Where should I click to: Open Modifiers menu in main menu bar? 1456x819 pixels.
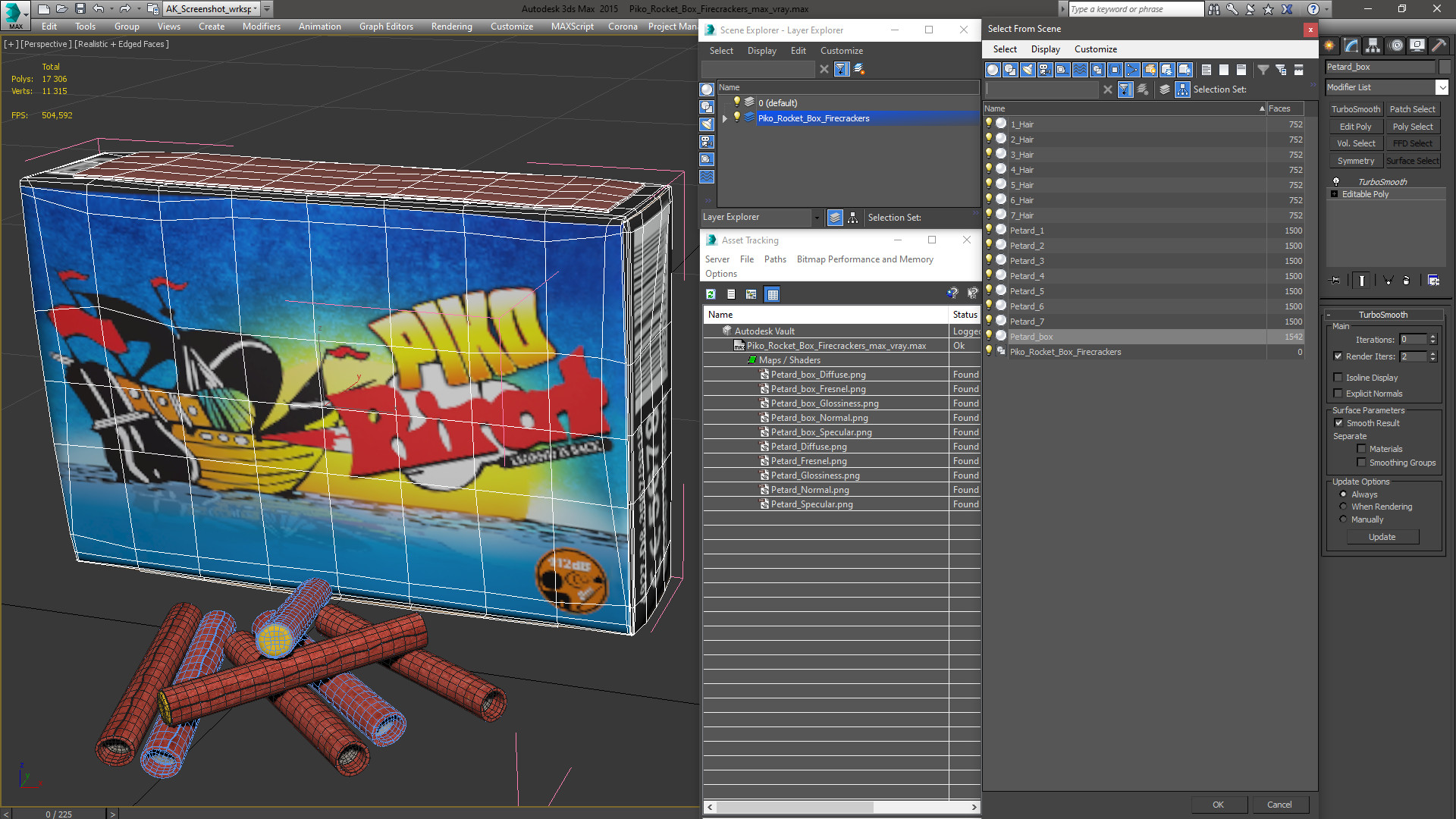coord(261,27)
